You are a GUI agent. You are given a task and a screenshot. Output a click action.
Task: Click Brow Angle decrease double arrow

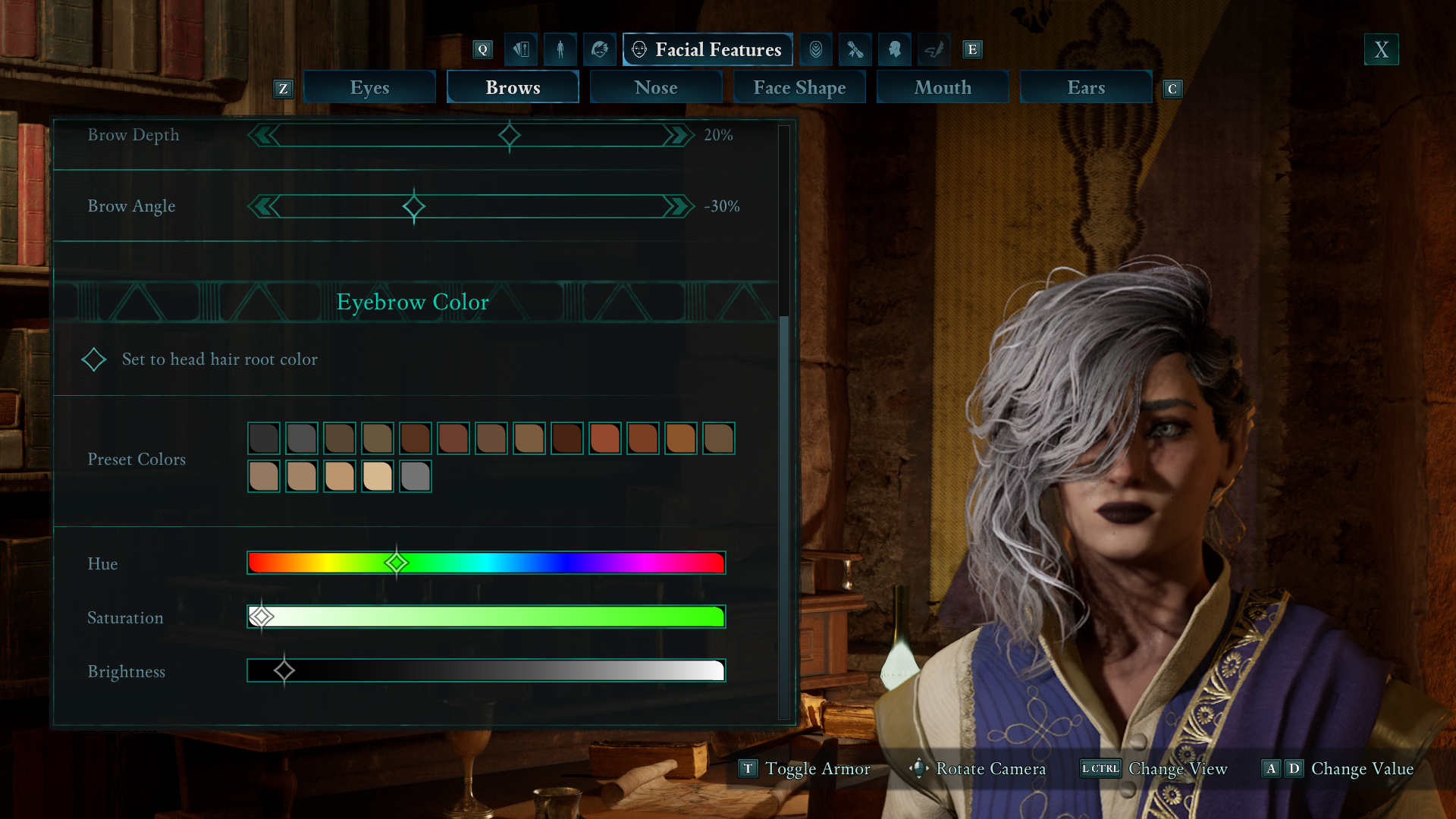[x=264, y=206]
